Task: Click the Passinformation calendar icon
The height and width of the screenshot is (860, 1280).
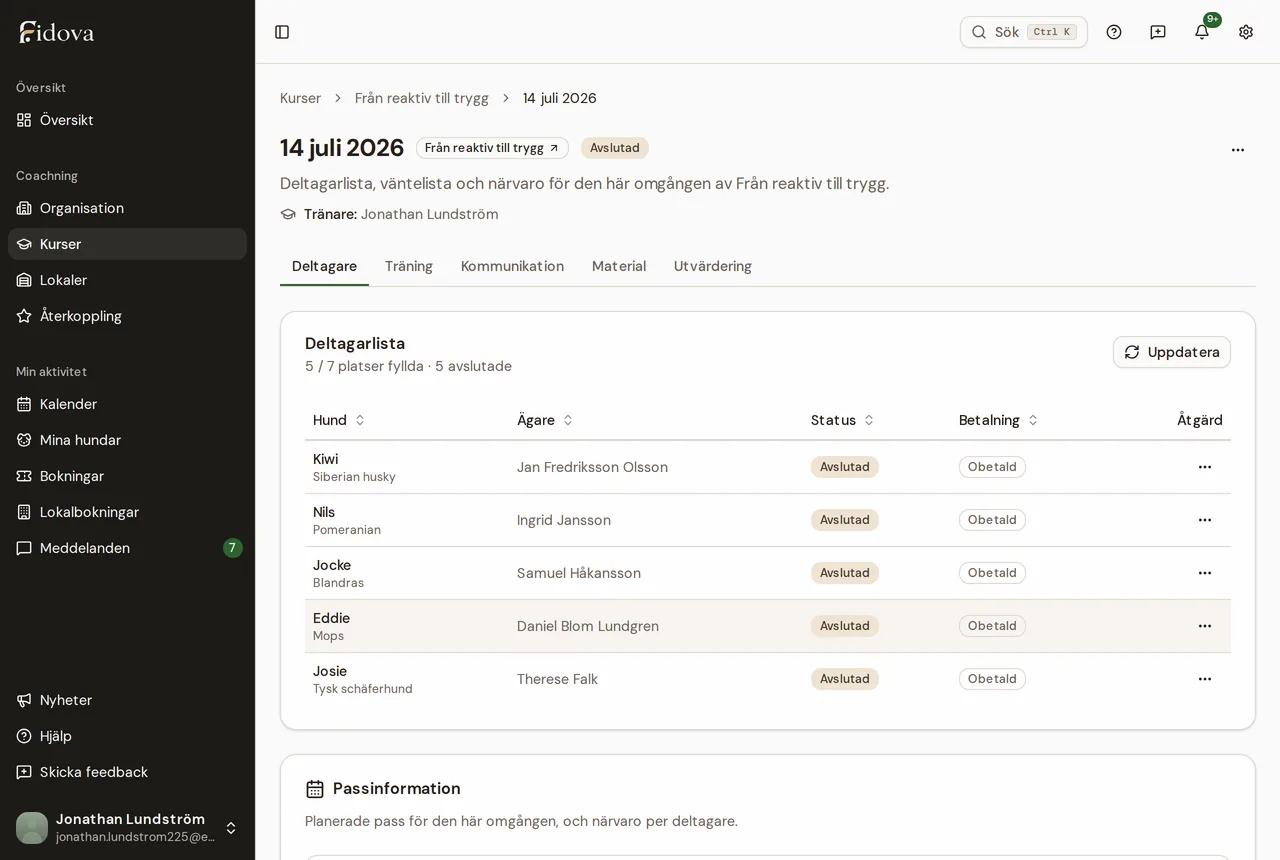Action: (315, 789)
